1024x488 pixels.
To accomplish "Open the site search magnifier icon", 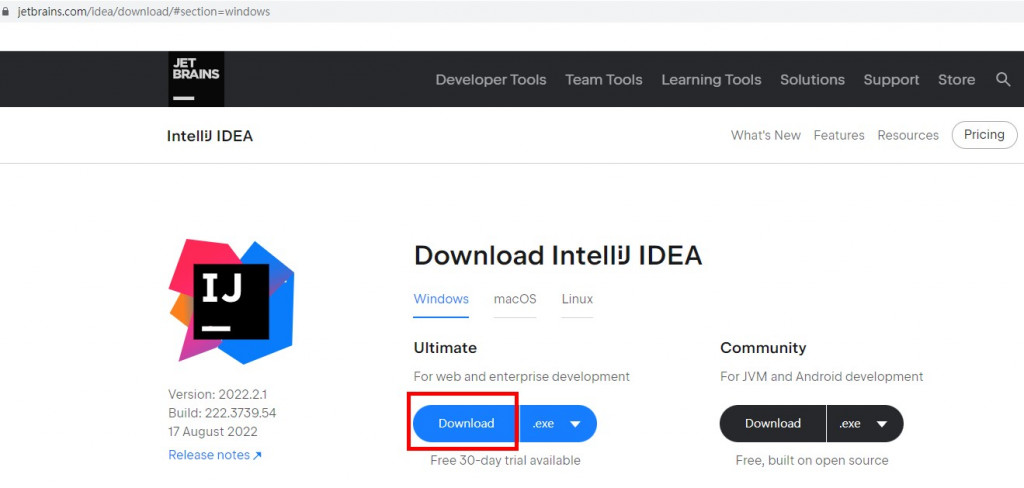I will [1003, 80].
